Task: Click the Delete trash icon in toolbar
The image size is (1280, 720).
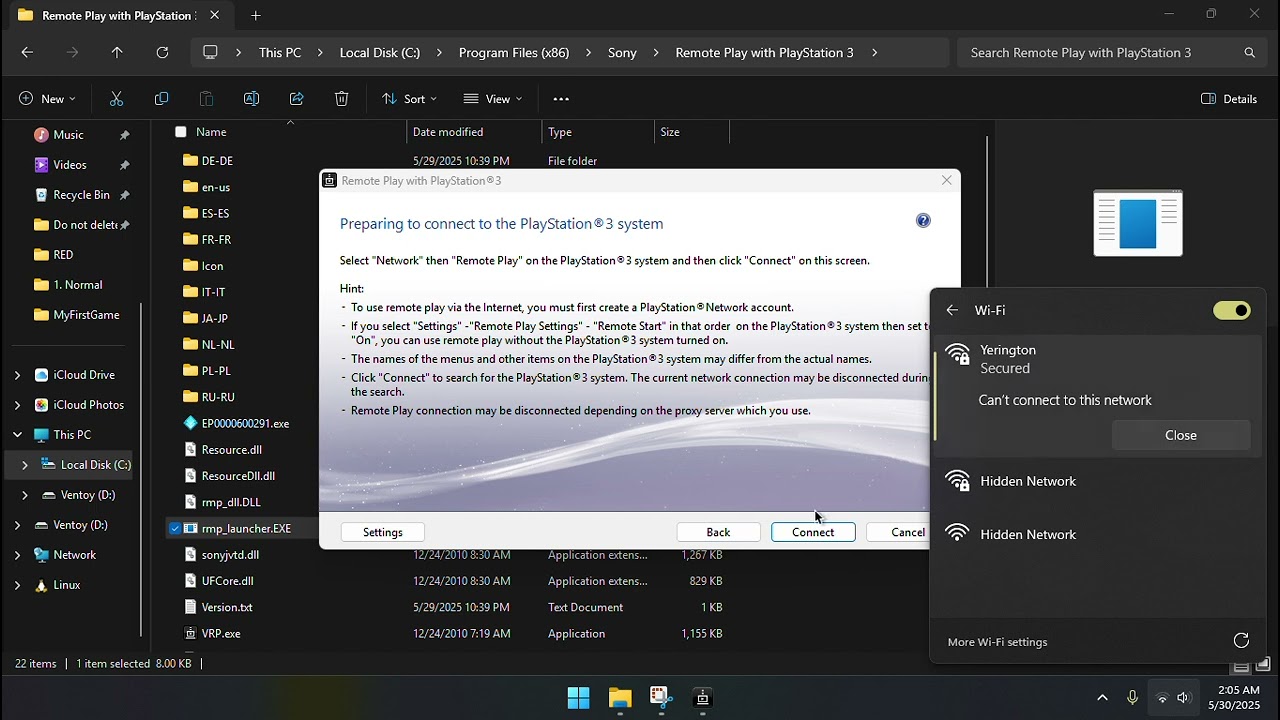Action: [x=341, y=98]
